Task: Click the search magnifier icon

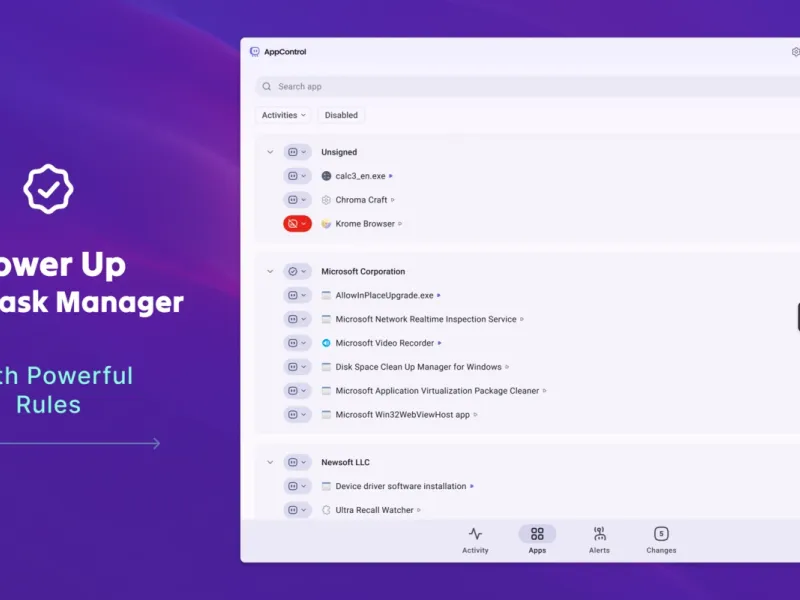Action: (x=266, y=86)
